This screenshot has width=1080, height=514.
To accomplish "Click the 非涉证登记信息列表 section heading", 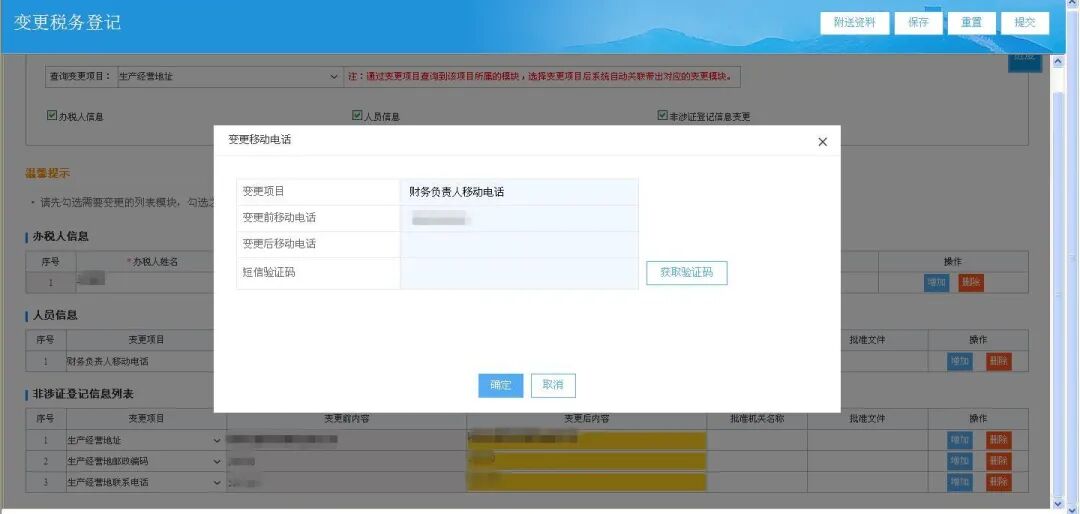I will click(x=83, y=394).
